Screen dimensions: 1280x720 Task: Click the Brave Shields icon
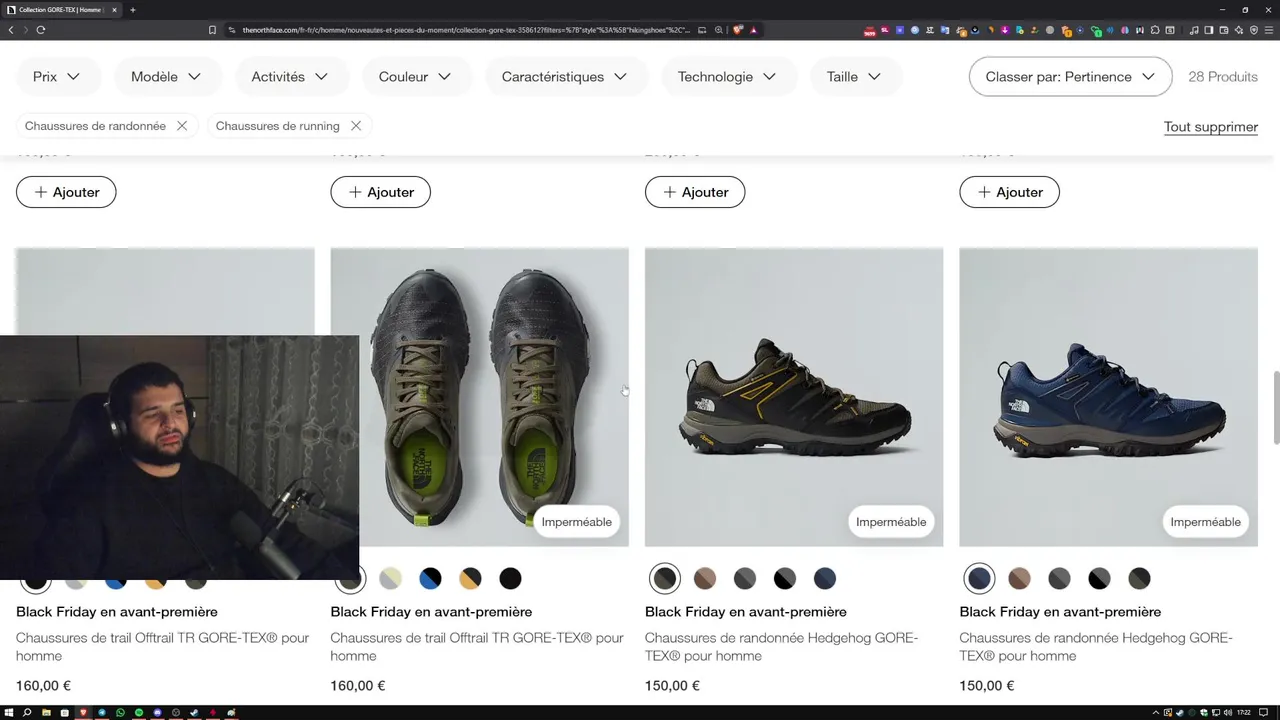(738, 30)
